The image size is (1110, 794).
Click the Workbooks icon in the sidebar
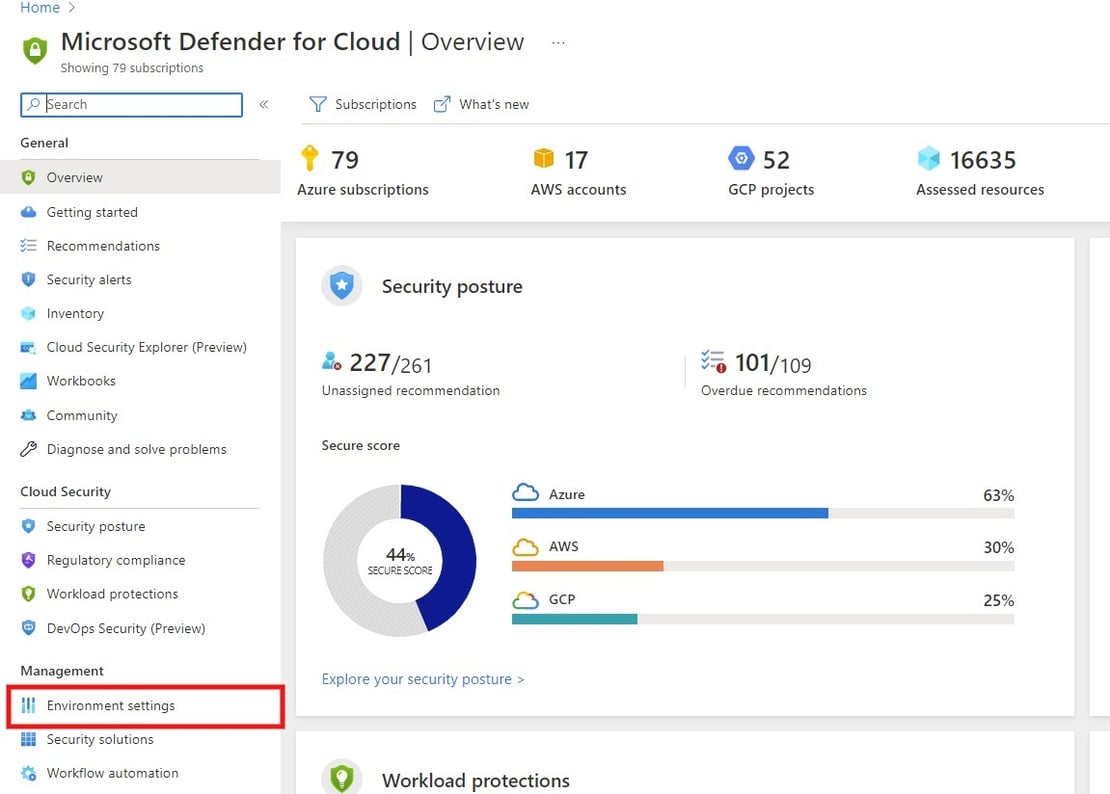[30, 381]
